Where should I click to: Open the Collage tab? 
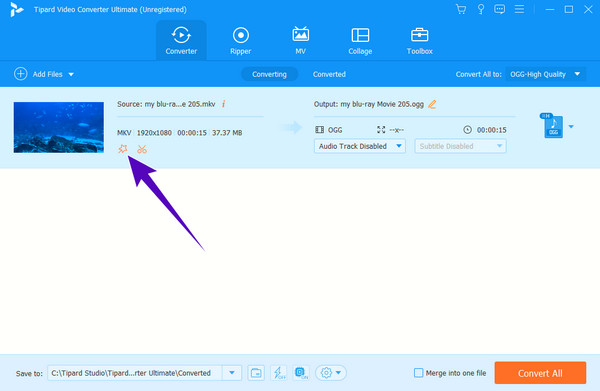[360, 40]
